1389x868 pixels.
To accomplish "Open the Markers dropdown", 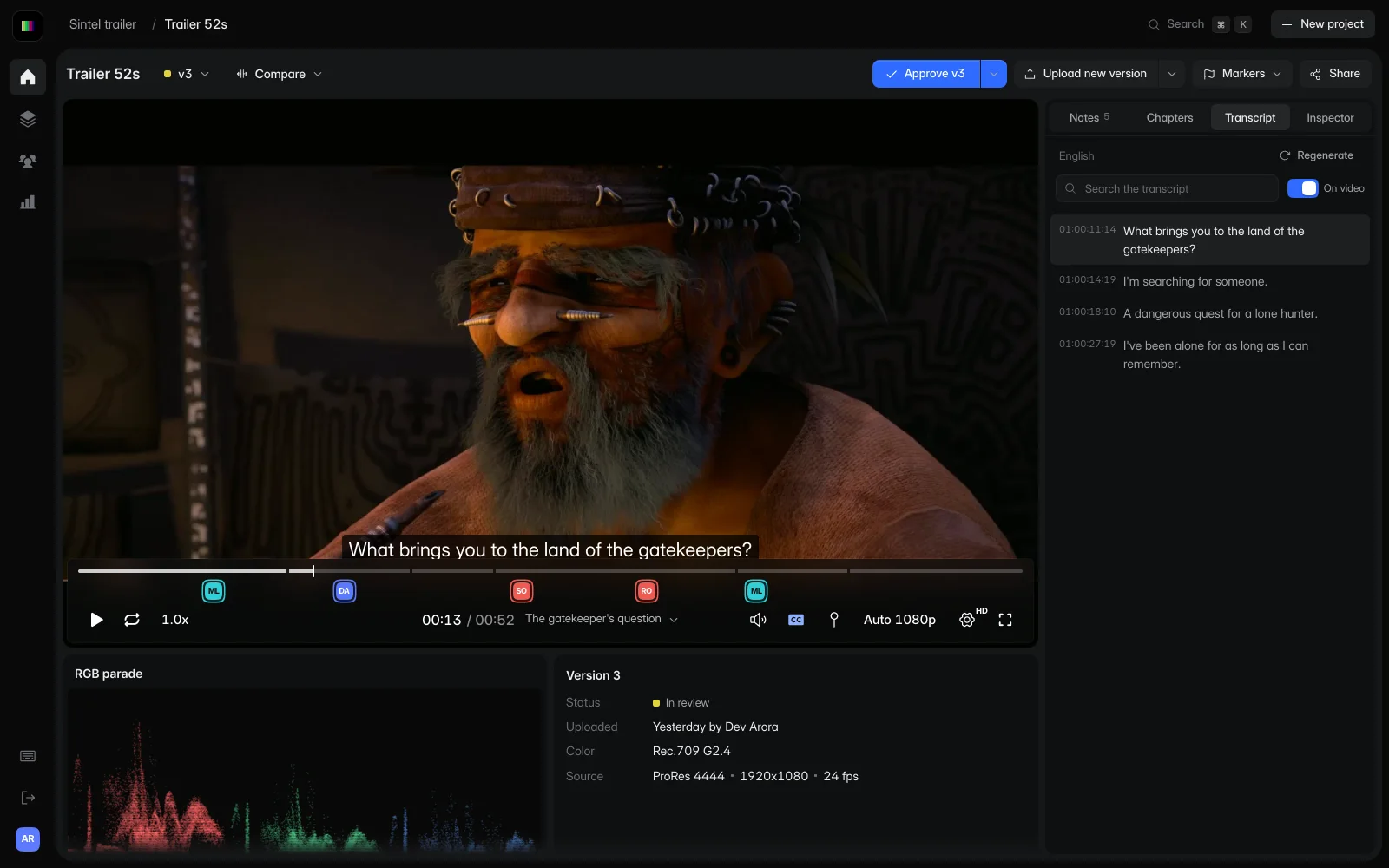I will tap(1242, 74).
